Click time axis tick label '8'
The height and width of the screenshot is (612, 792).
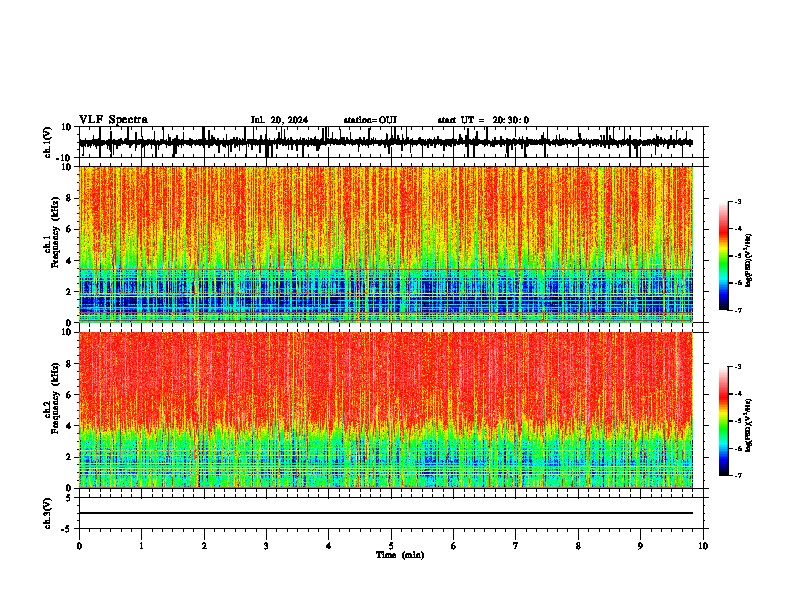pyautogui.click(x=578, y=546)
